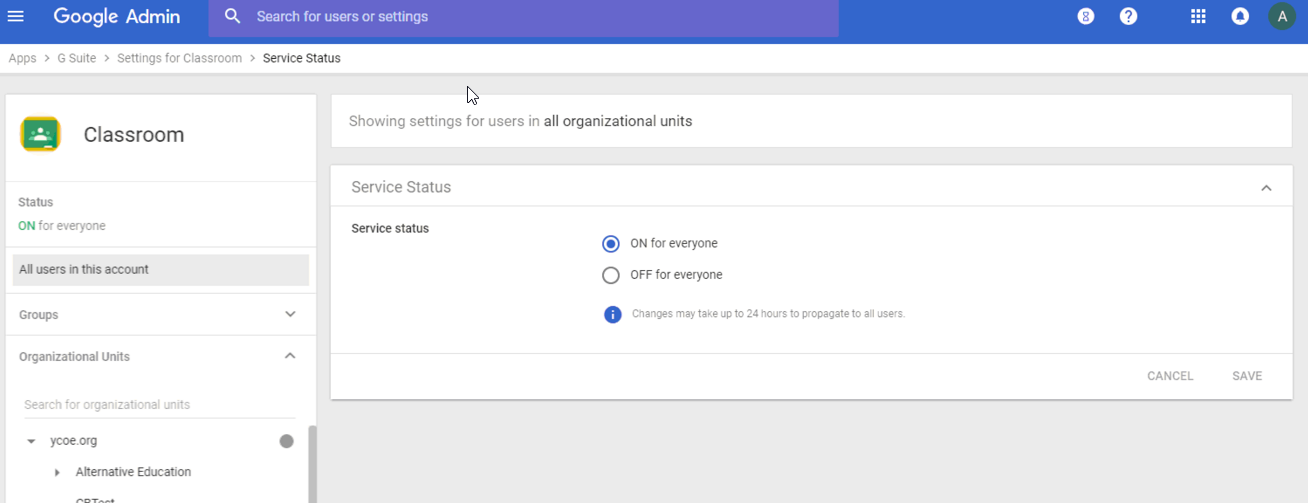The image size is (1308, 503).
Task: Open the Help question mark icon
Action: click(x=1128, y=16)
